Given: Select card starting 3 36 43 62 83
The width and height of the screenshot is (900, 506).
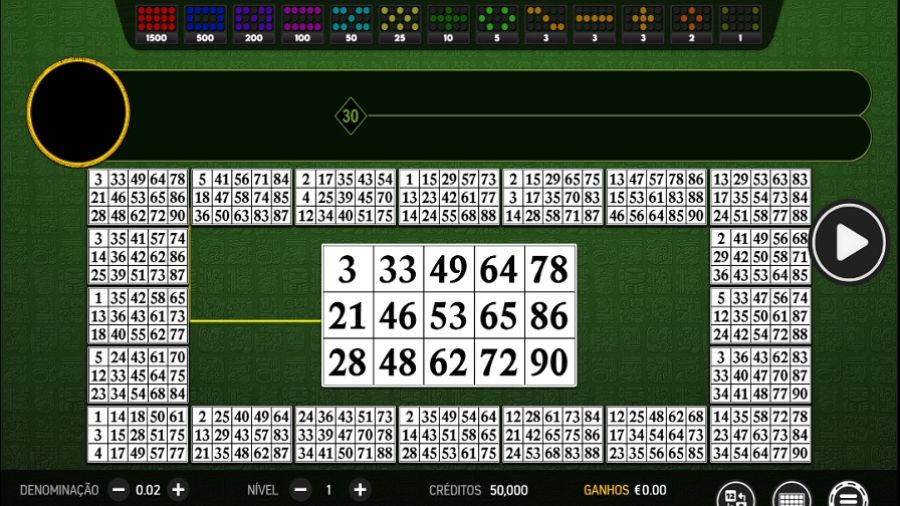Looking at the screenshot, I should click(761, 375).
